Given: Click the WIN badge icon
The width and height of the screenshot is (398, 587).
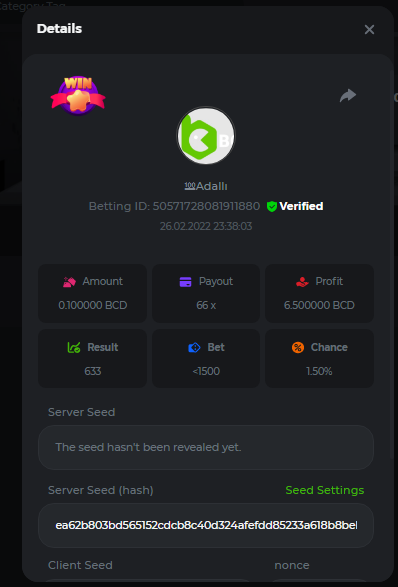Looking at the screenshot, I should (78, 95).
